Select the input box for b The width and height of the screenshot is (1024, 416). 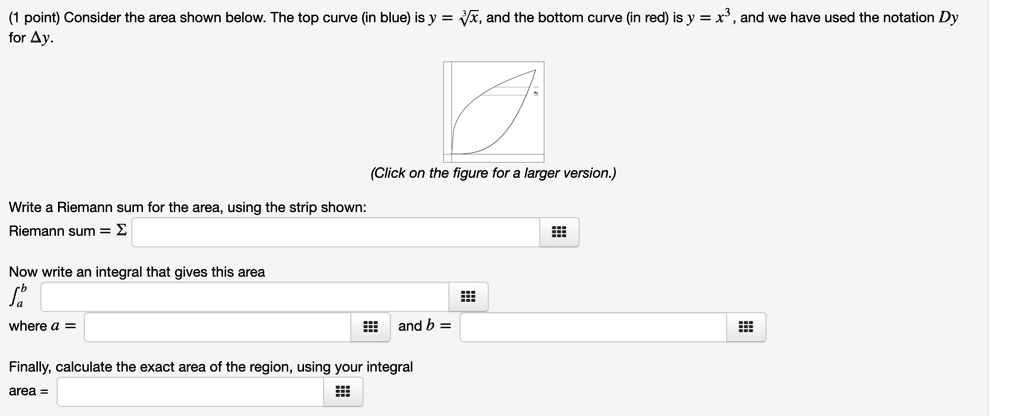pyautogui.click(x=594, y=327)
